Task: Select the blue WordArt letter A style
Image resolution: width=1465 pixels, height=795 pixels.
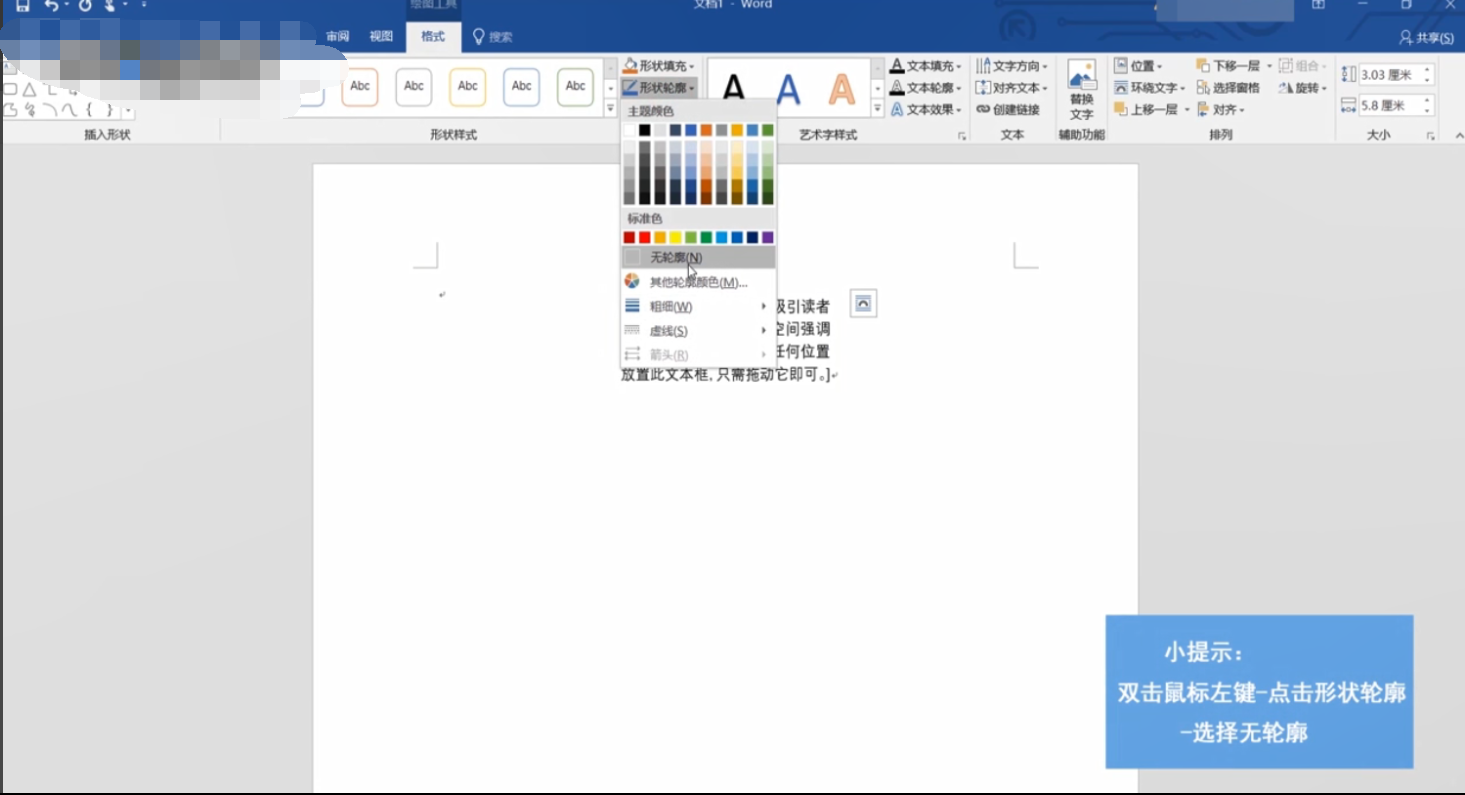Action: point(788,89)
